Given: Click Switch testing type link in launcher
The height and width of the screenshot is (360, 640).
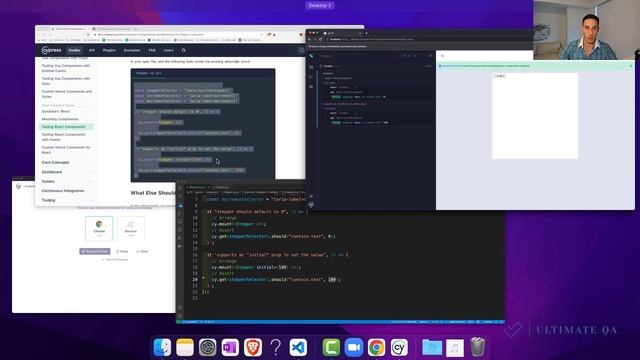Looking at the screenshot, I should [115, 260].
